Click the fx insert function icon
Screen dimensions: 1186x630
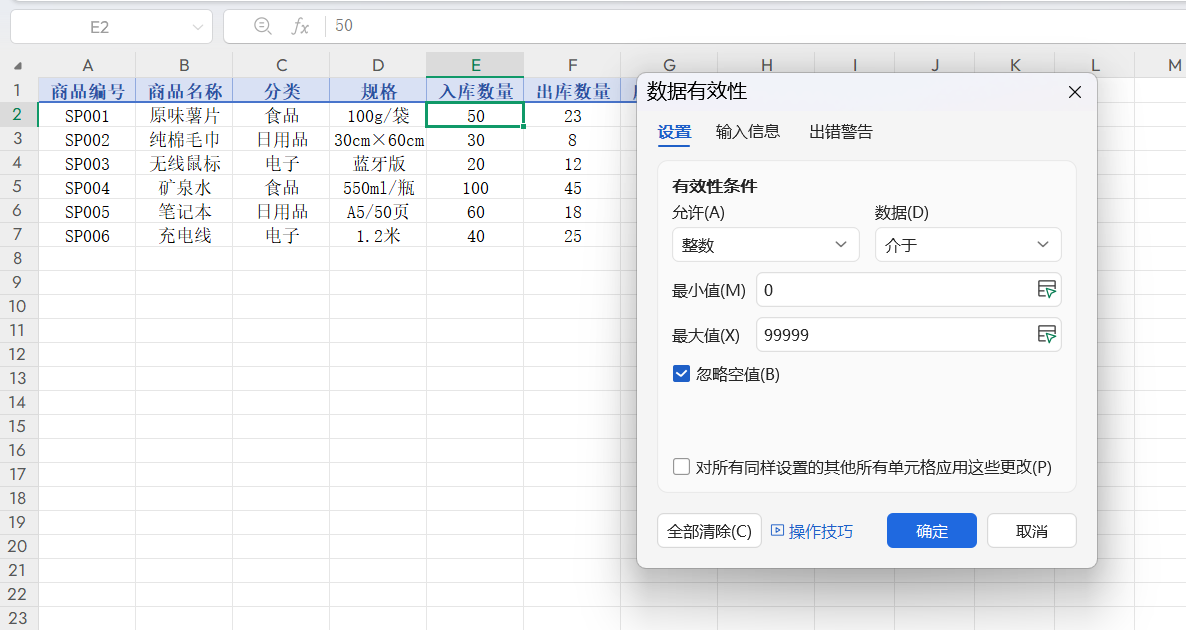300,26
